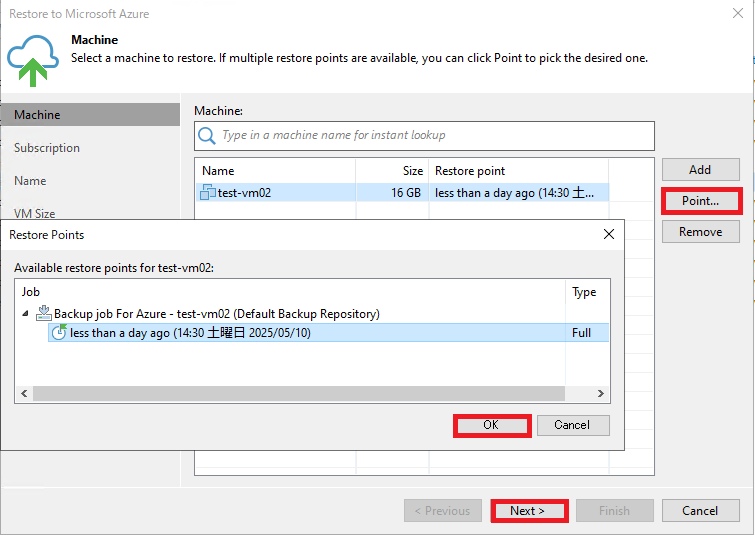The height and width of the screenshot is (536, 755).
Task: Click the Remove button
Action: click(701, 232)
